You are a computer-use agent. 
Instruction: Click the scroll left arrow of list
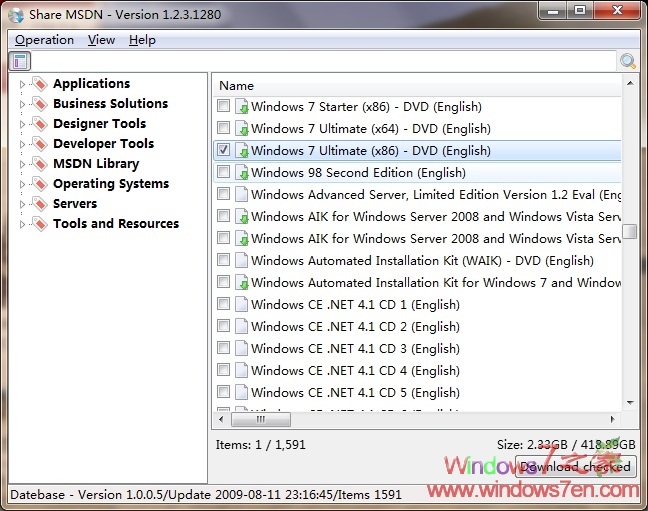point(221,420)
